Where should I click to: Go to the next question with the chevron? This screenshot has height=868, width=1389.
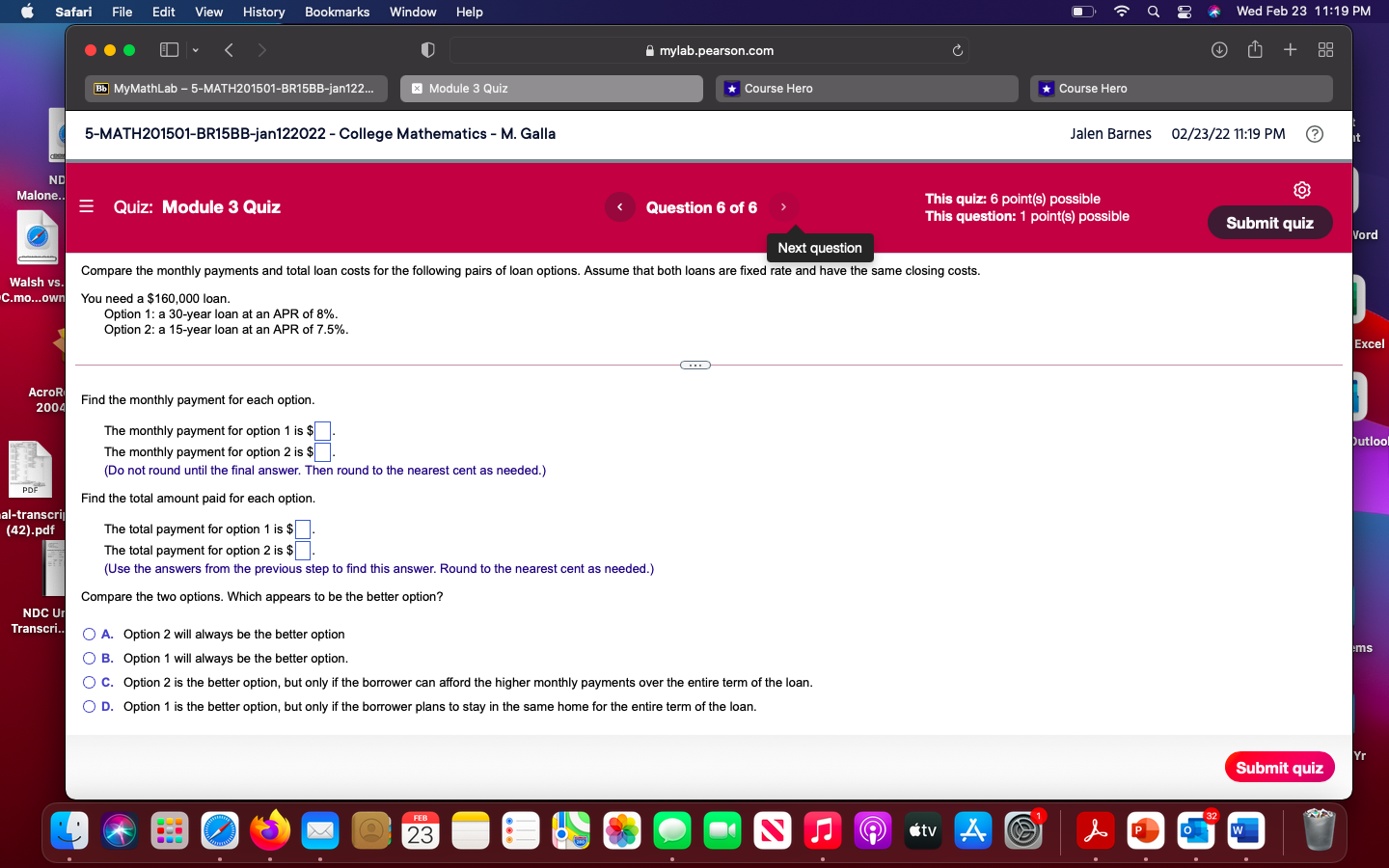pos(783,206)
